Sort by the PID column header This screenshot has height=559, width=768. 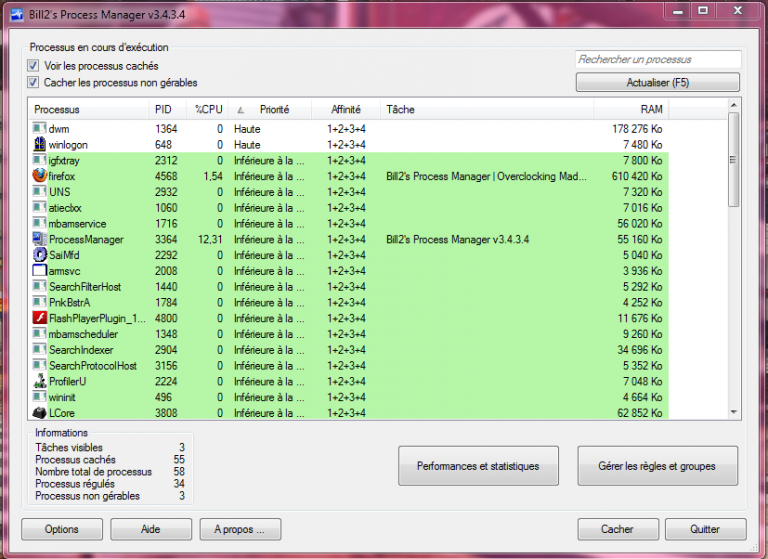pos(168,109)
